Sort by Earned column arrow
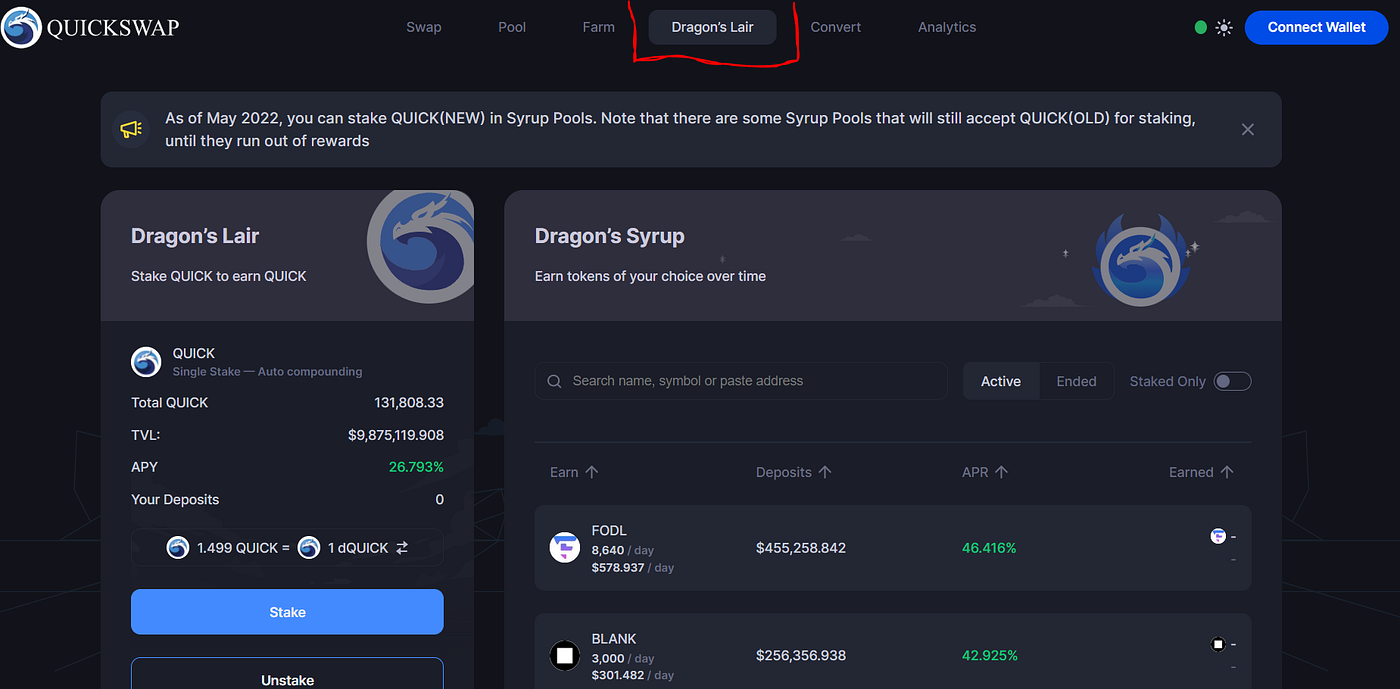 click(1227, 472)
